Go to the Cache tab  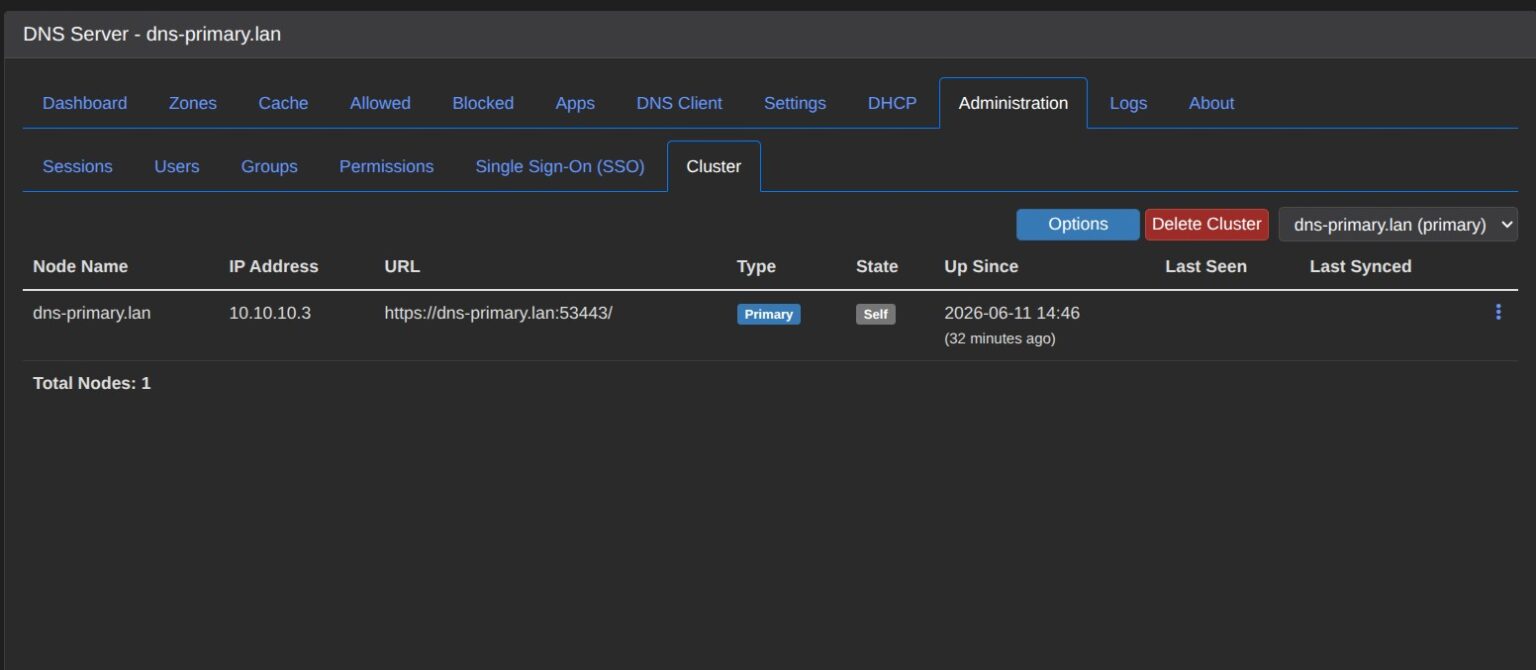coord(283,103)
